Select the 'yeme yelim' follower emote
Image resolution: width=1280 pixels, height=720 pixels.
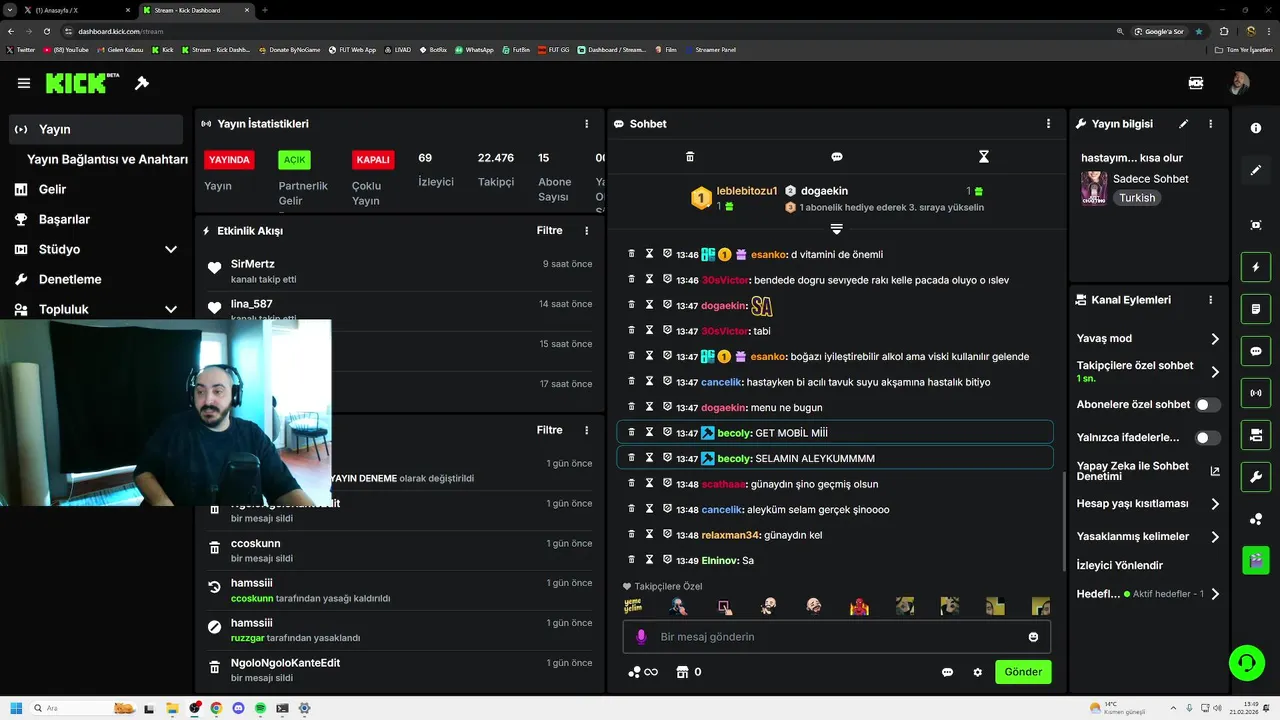pyautogui.click(x=633, y=606)
